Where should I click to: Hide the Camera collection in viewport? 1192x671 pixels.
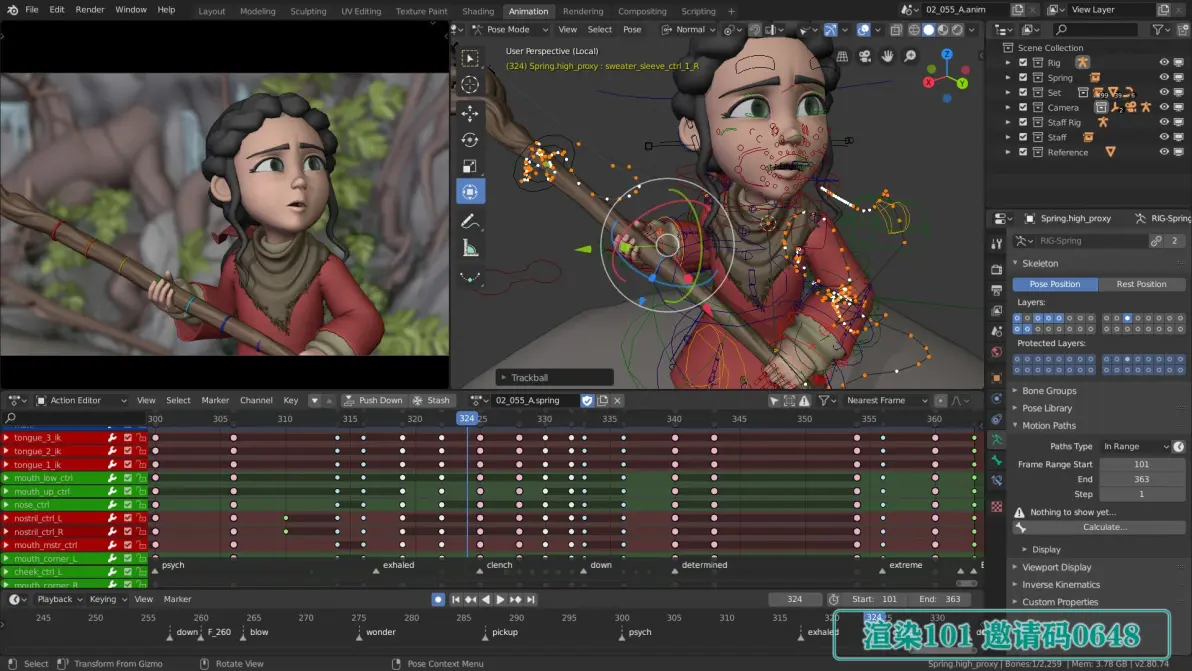1164,107
